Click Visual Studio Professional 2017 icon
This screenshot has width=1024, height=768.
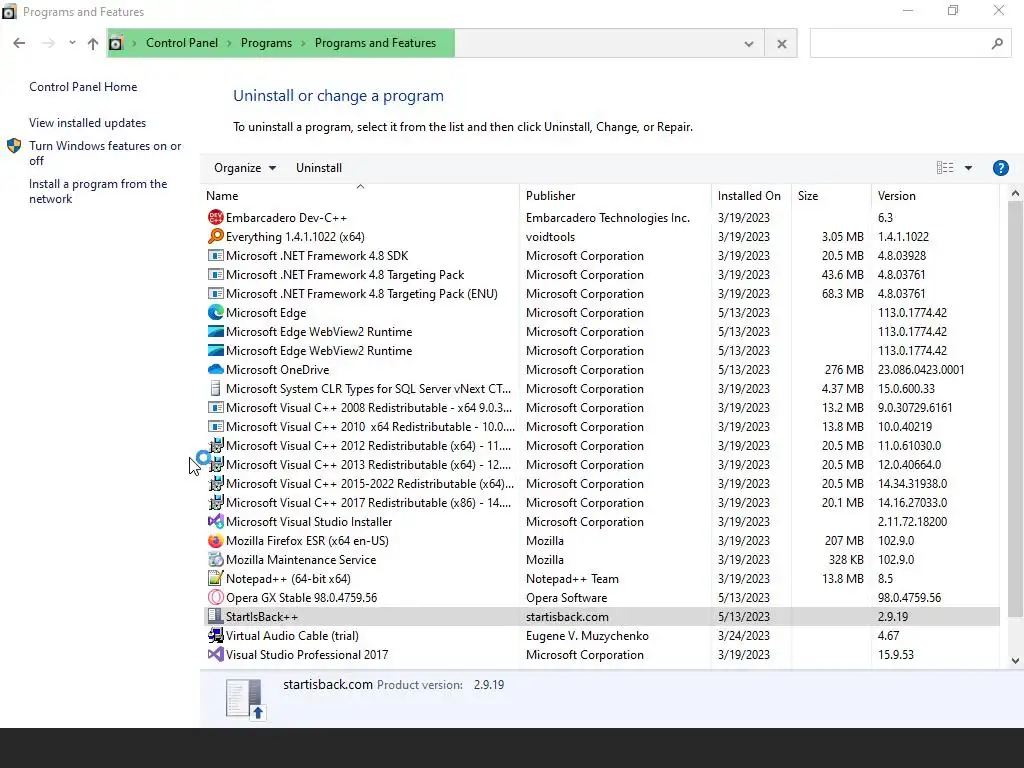point(216,654)
